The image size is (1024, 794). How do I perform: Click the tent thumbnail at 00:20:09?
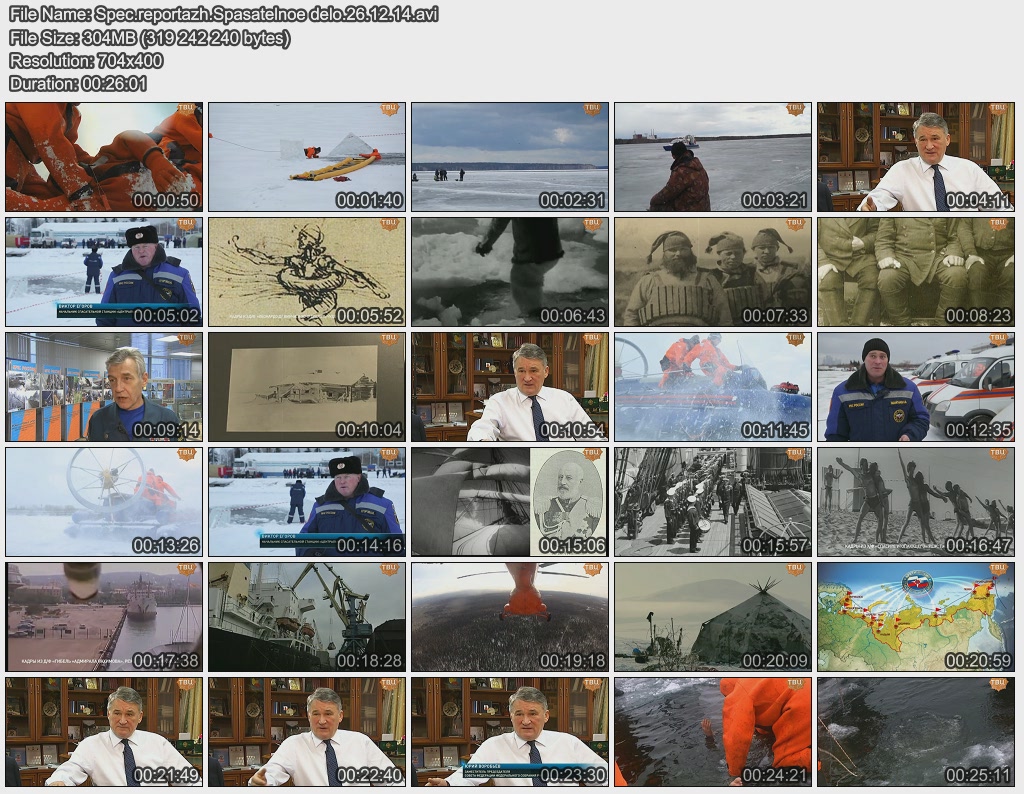(x=713, y=617)
